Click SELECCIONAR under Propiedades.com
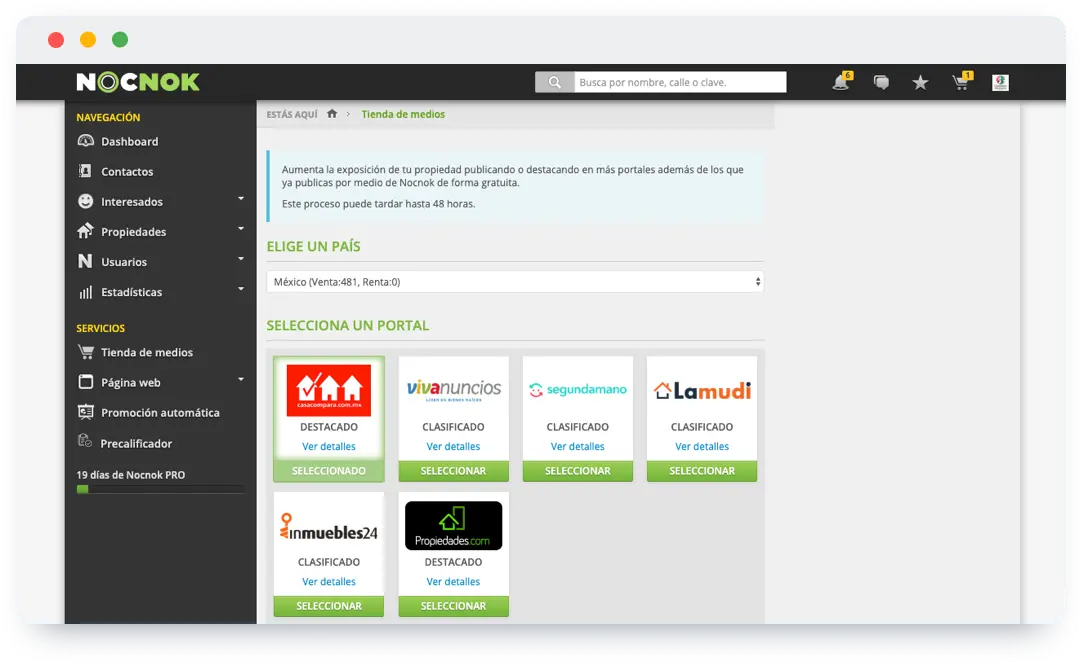 (453, 606)
